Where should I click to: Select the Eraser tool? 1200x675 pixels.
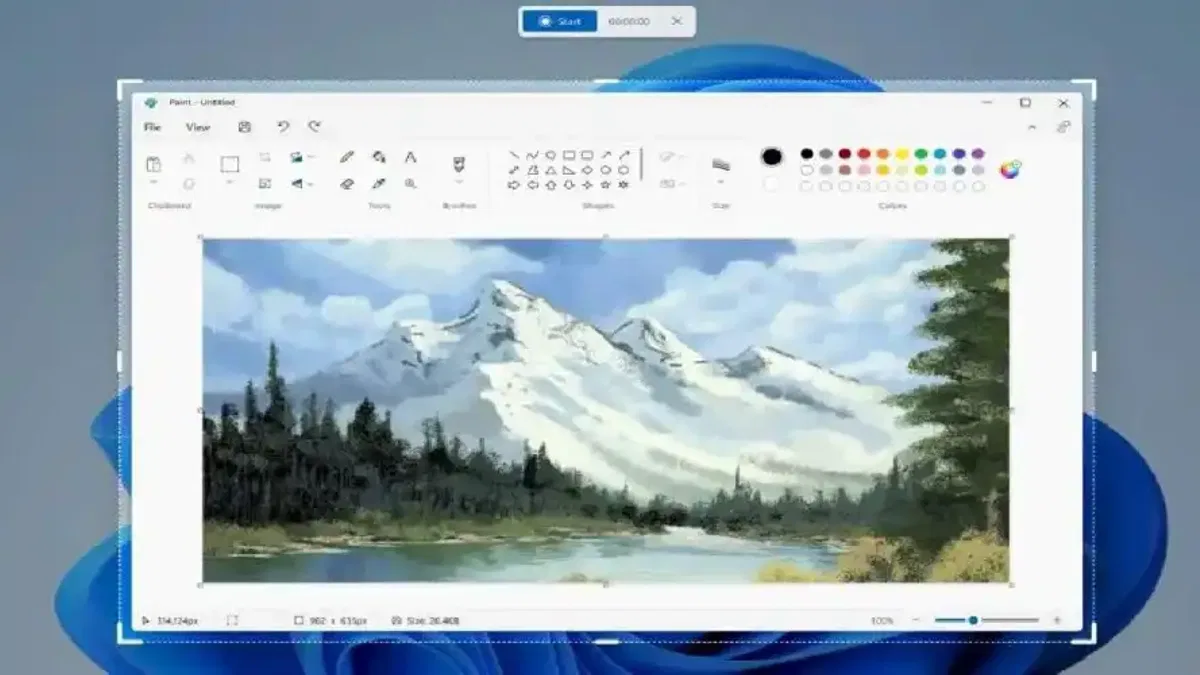pos(347,184)
